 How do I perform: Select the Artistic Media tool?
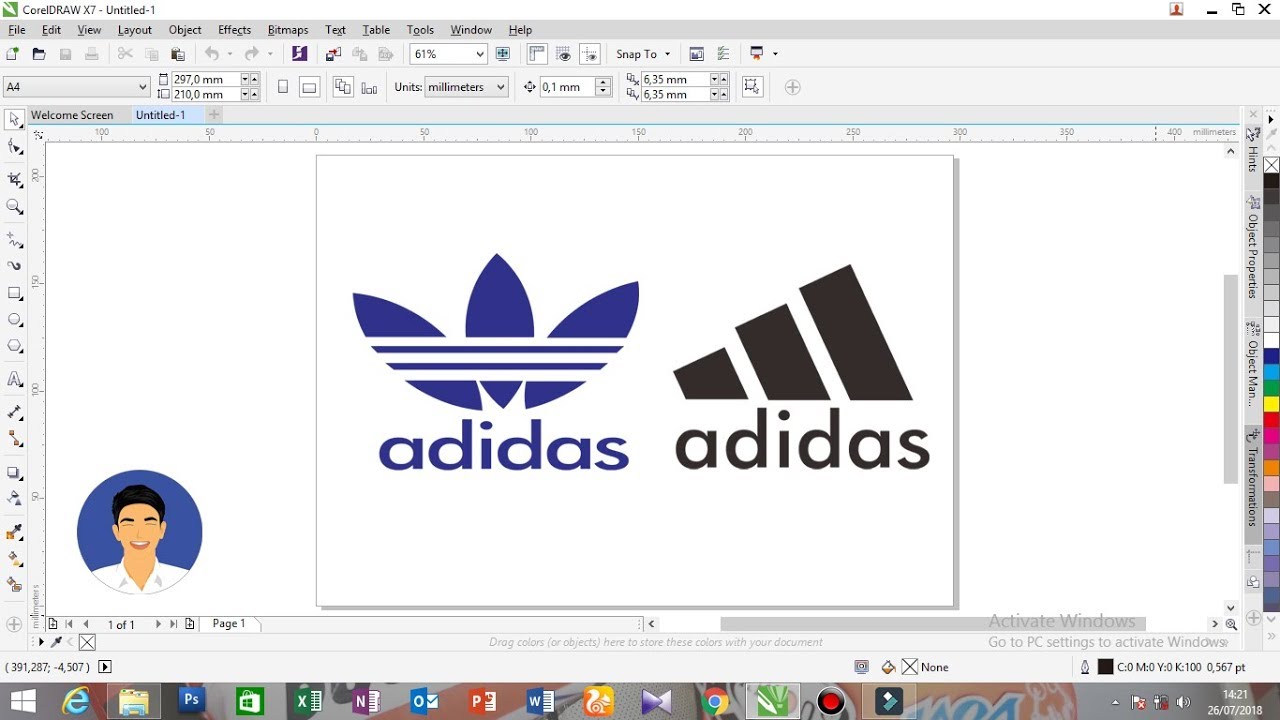coord(14,266)
